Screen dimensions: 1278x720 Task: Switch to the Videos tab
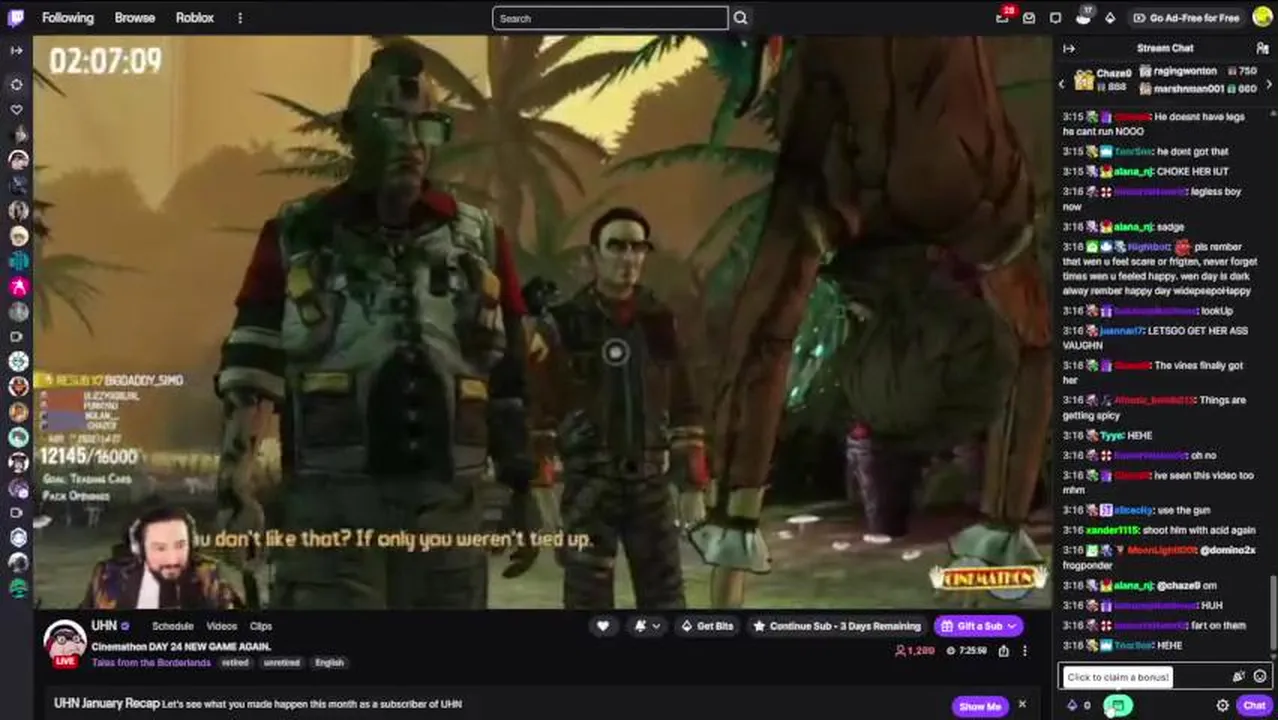(221, 626)
